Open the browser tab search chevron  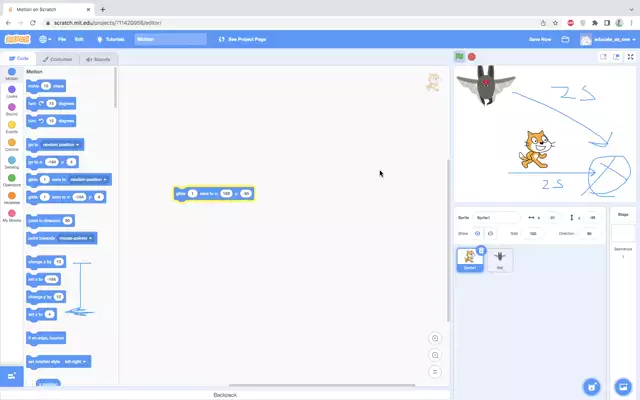631,9
